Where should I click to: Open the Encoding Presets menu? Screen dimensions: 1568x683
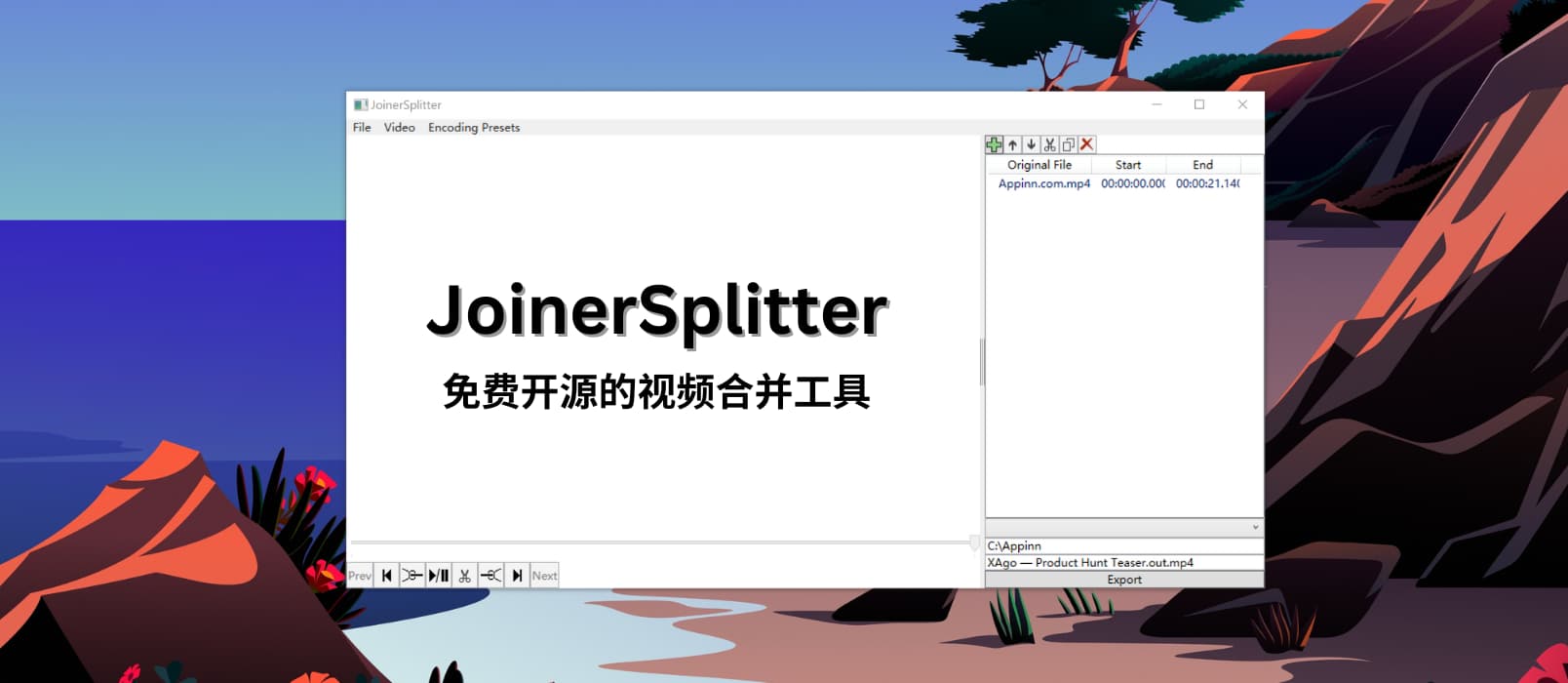point(474,128)
